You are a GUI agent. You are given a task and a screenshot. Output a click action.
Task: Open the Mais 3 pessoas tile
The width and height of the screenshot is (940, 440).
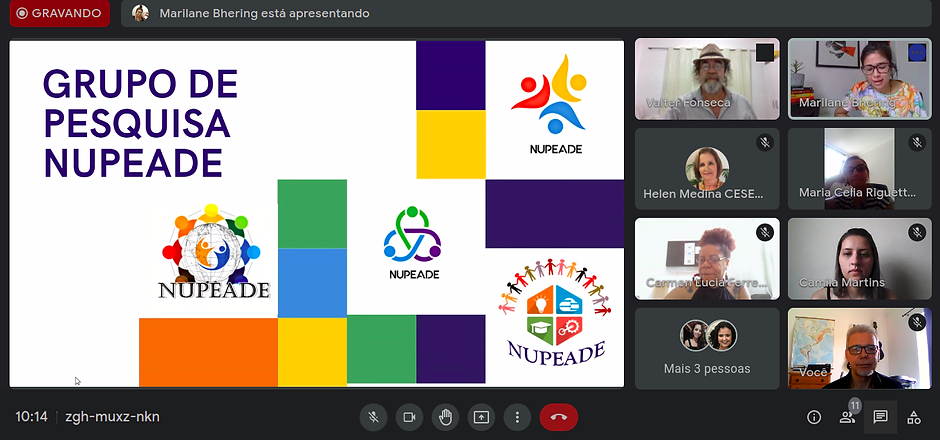707,348
